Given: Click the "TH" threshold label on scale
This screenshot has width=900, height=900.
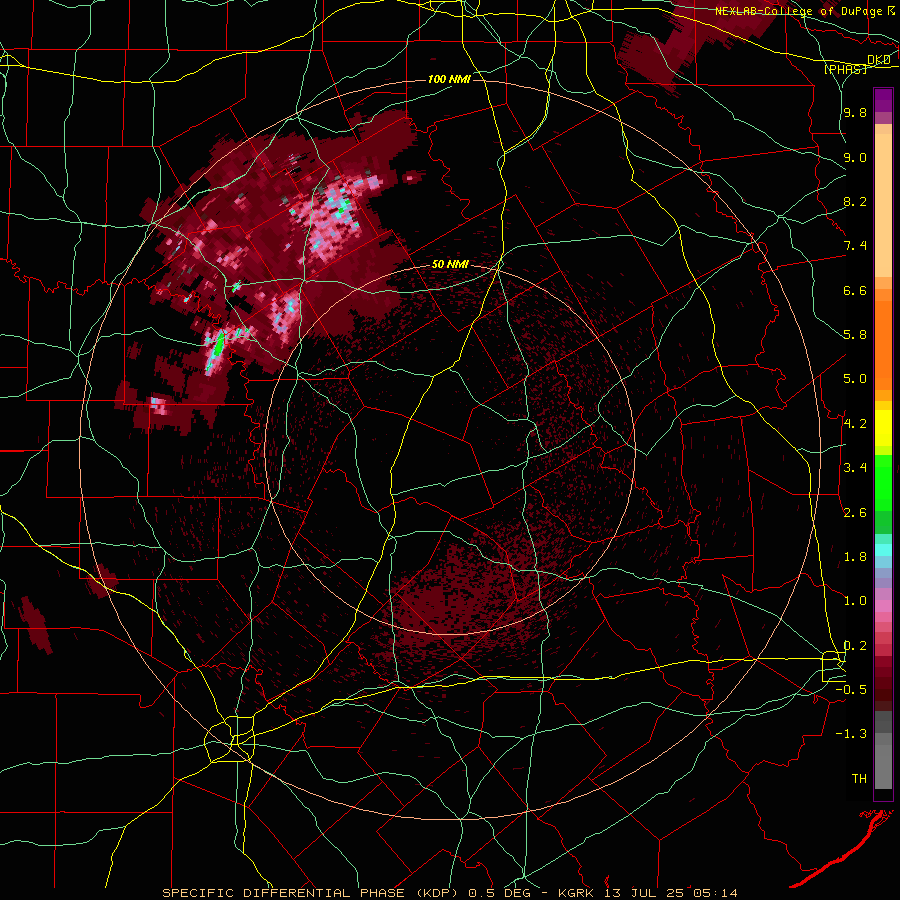Looking at the screenshot, I should 859,779.
